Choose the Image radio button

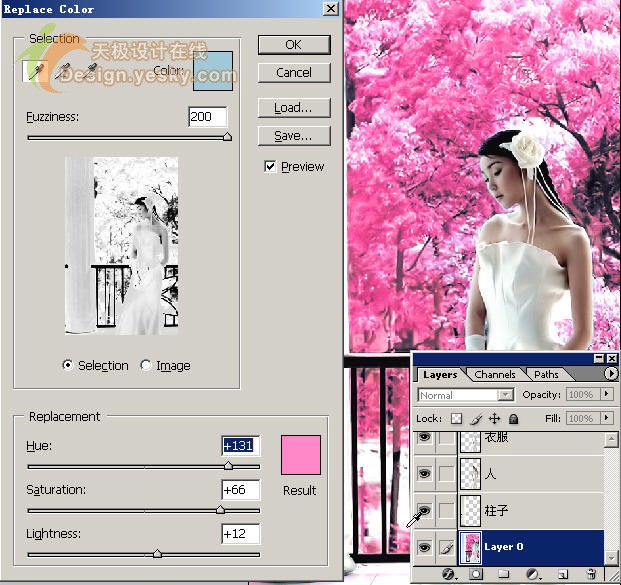tap(146, 366)
